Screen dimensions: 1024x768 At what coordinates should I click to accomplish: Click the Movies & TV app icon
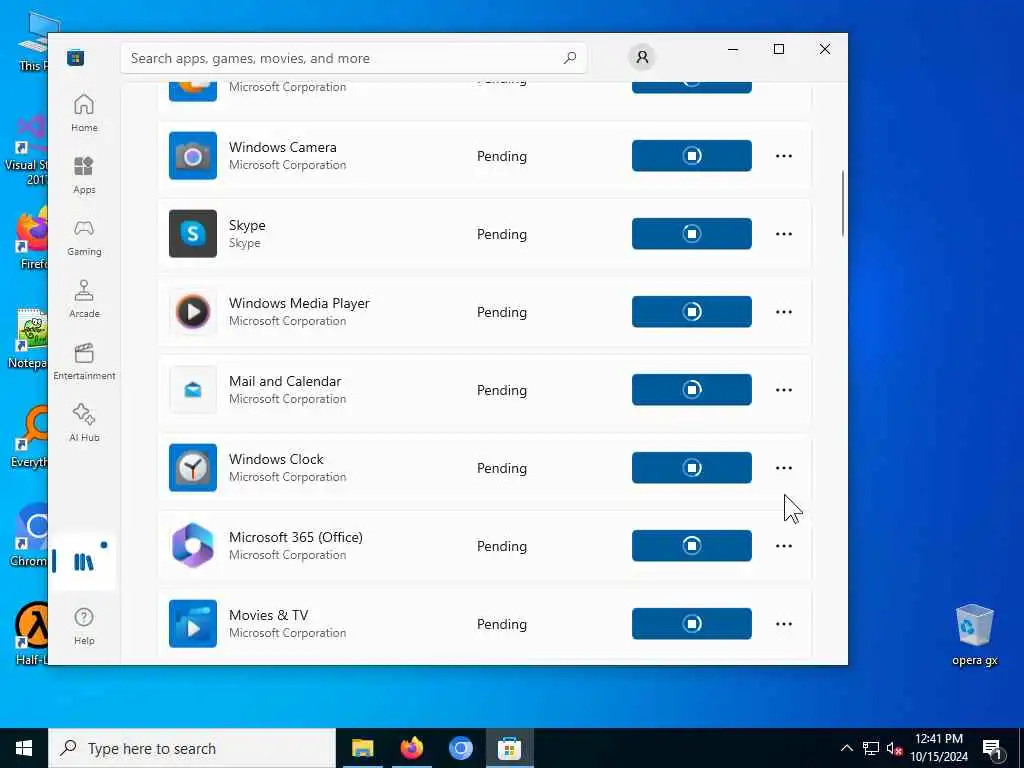pyautogui.click(x=193, y=624)
